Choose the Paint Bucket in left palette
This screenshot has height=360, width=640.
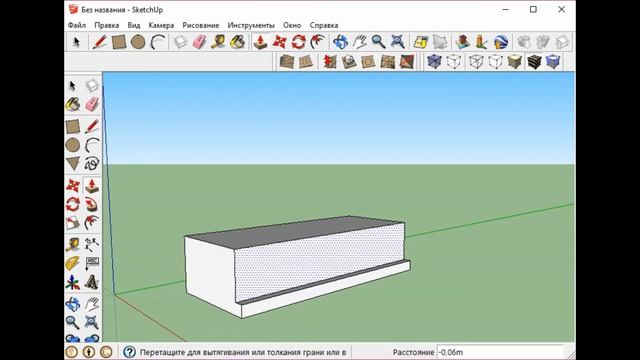point(73,104)
